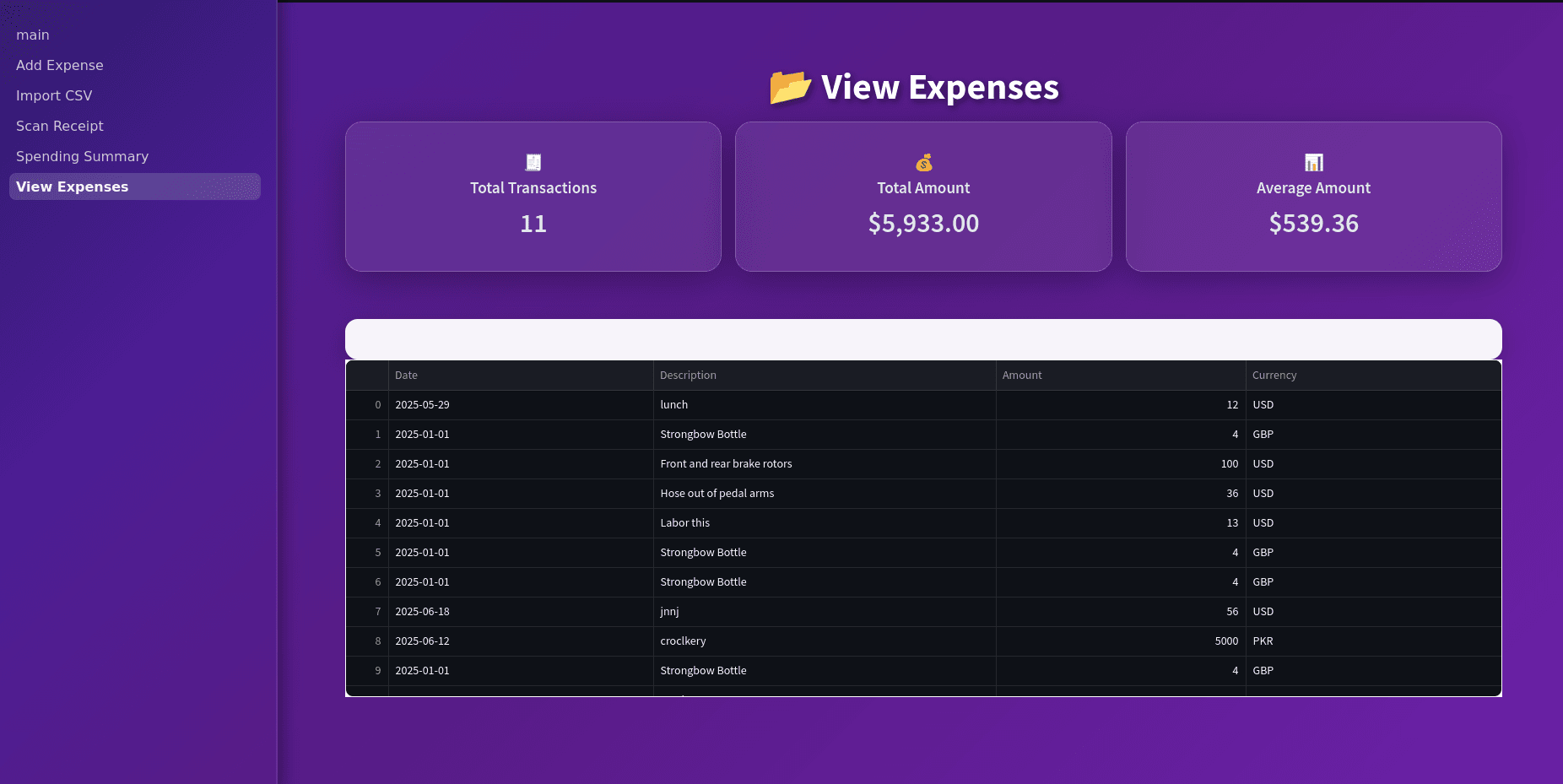Navigate to Scan Receipt page
Viewport: 1563px width, 784px height.
tap(60, 126)
